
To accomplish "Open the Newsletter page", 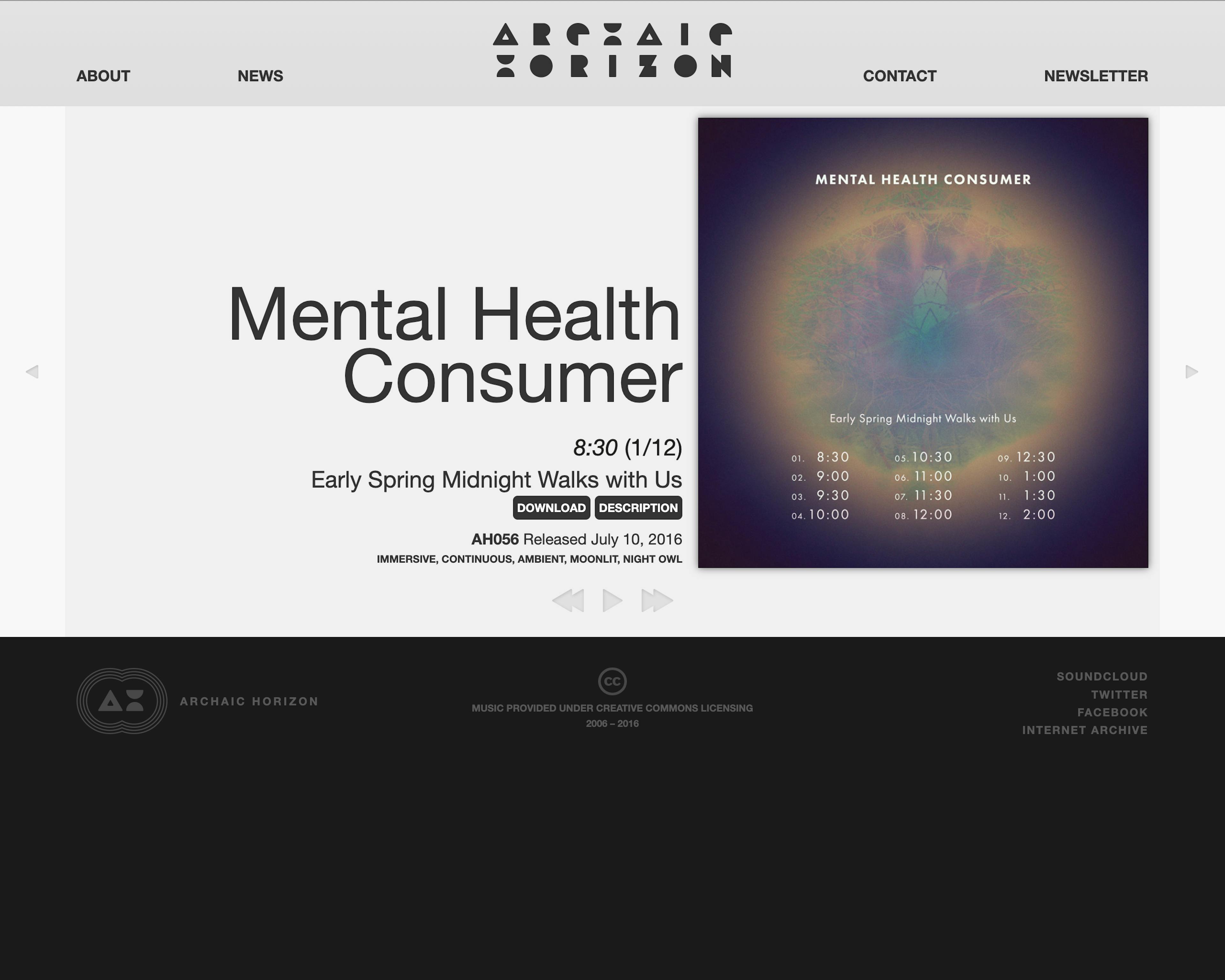I will coord(1095,76).
